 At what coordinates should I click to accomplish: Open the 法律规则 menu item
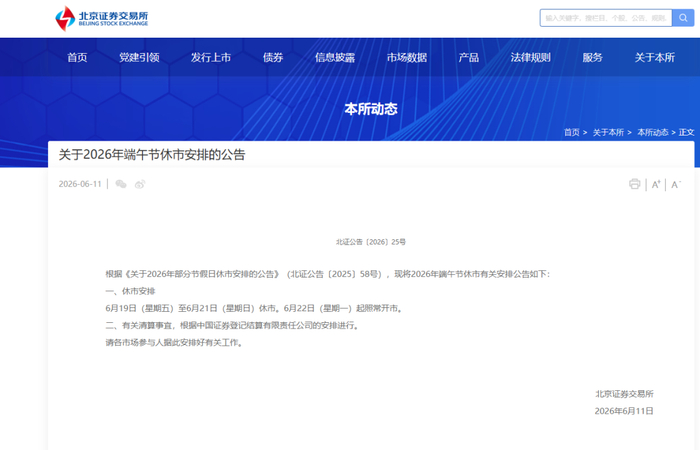[x=530, y=57]
